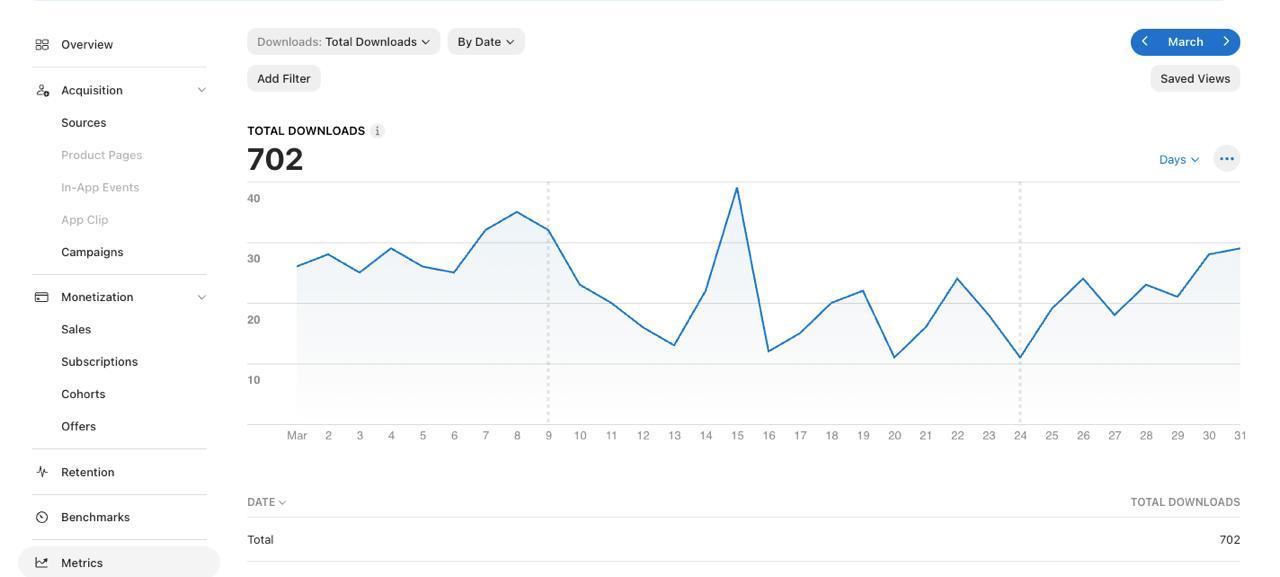This screenshot has height=577, width=1280.
Task: Click the March month label
Action: 1185,42
